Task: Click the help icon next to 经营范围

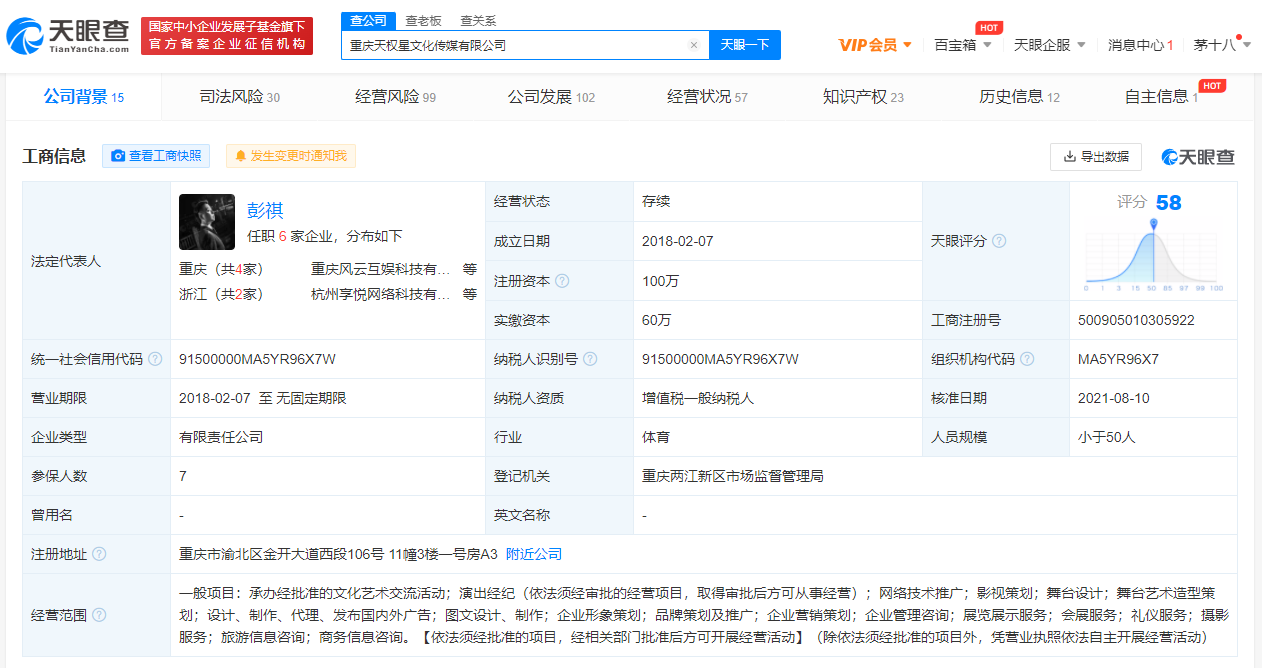Action: pyautogui.click(x=99, y=615)
